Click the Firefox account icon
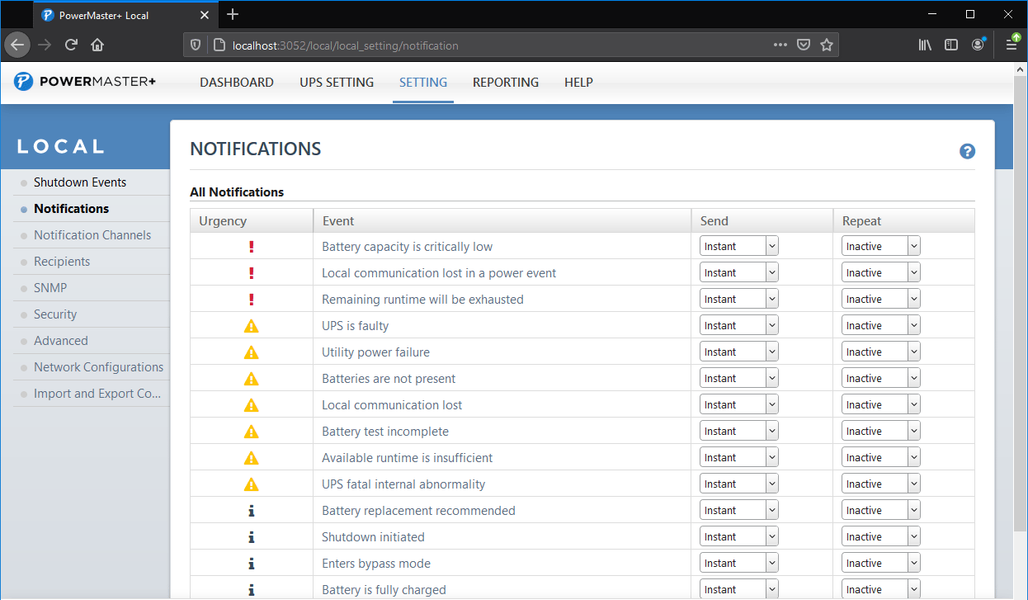The width and height of the screenshot is (1028, 600). click(x=978, y=45)
